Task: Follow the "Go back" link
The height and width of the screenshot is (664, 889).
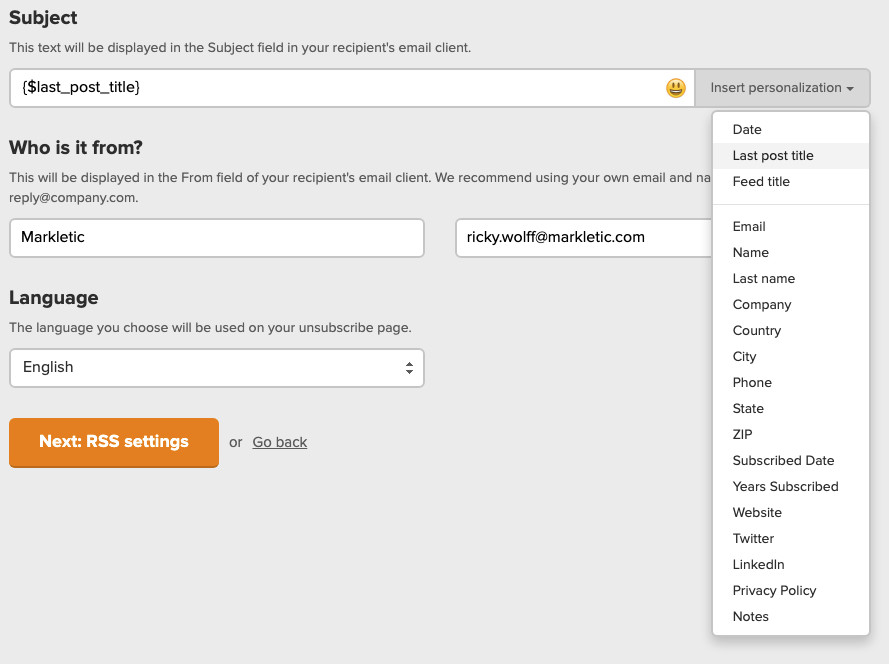Action: (x=279, y=441)
